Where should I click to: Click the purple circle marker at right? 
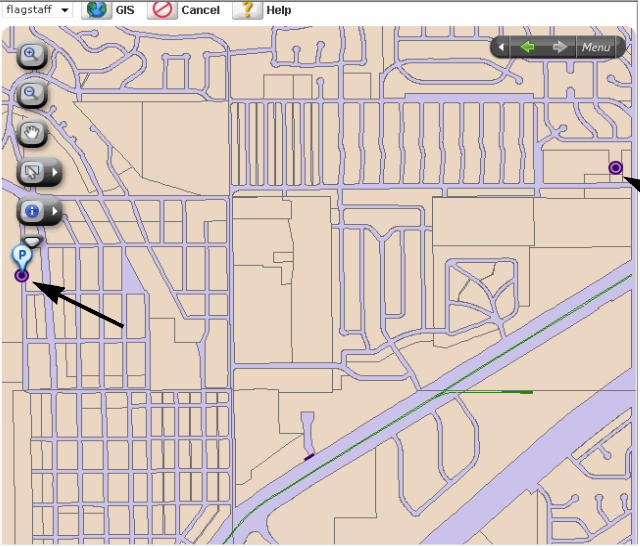pyautogui.click(x=616, y=167)
